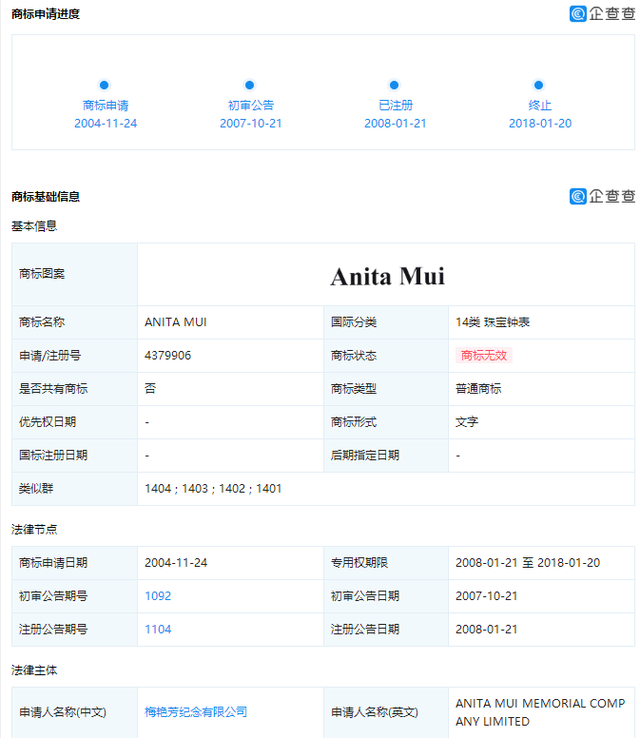640x738 pixels.
Task: Click the 基本信息 subheading
Action: [34, 226]
